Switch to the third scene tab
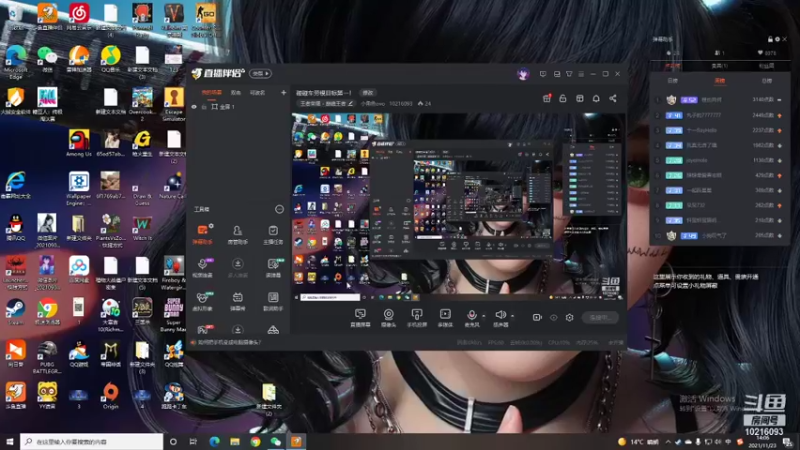The height and width of the screenshot is (450, 800). pos(257,93)
